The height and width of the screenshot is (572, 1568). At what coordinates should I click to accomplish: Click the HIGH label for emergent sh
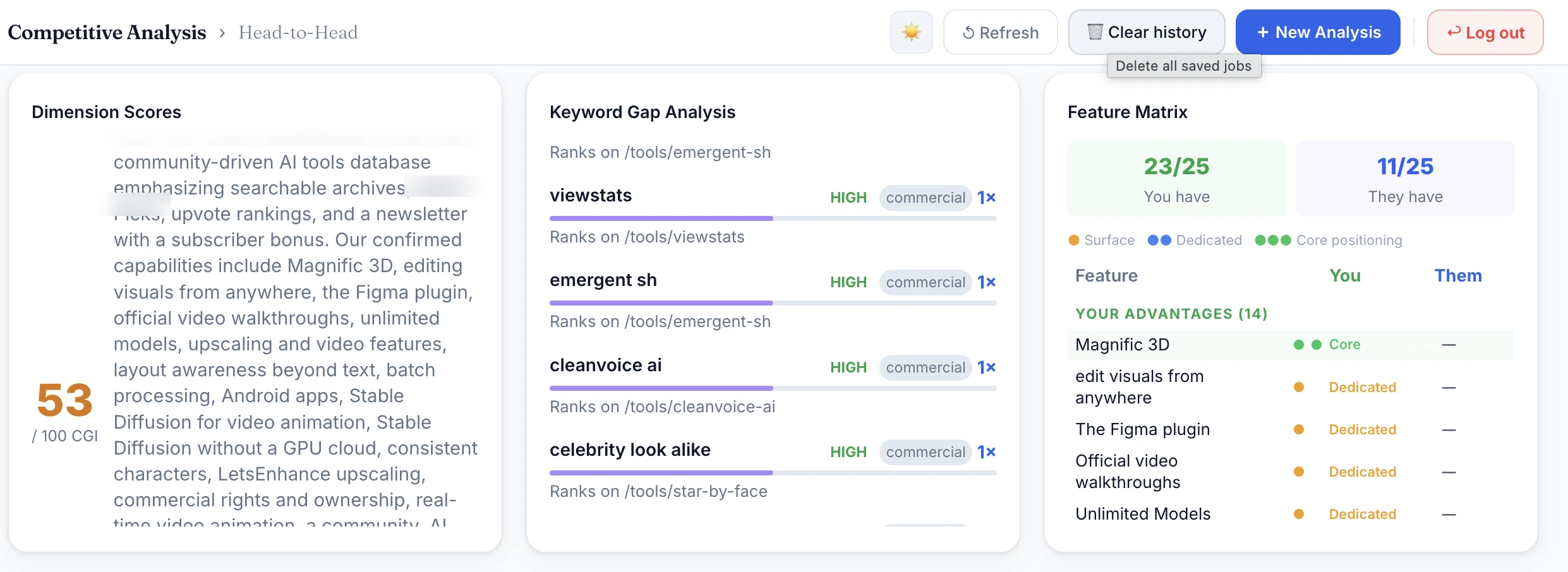[x=848, y=282]
